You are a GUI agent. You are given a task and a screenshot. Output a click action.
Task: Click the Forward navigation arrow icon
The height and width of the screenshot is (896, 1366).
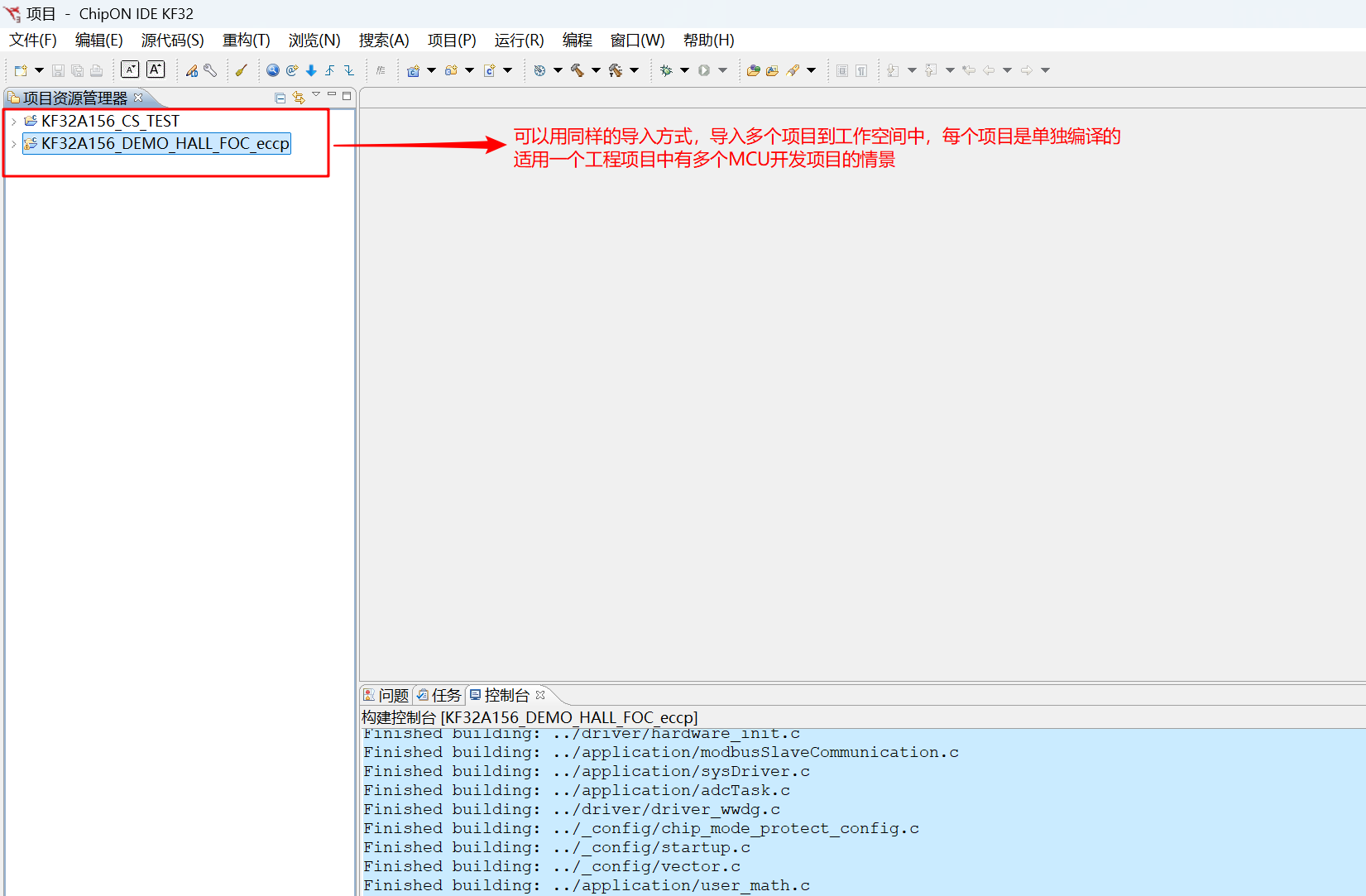1027,70
